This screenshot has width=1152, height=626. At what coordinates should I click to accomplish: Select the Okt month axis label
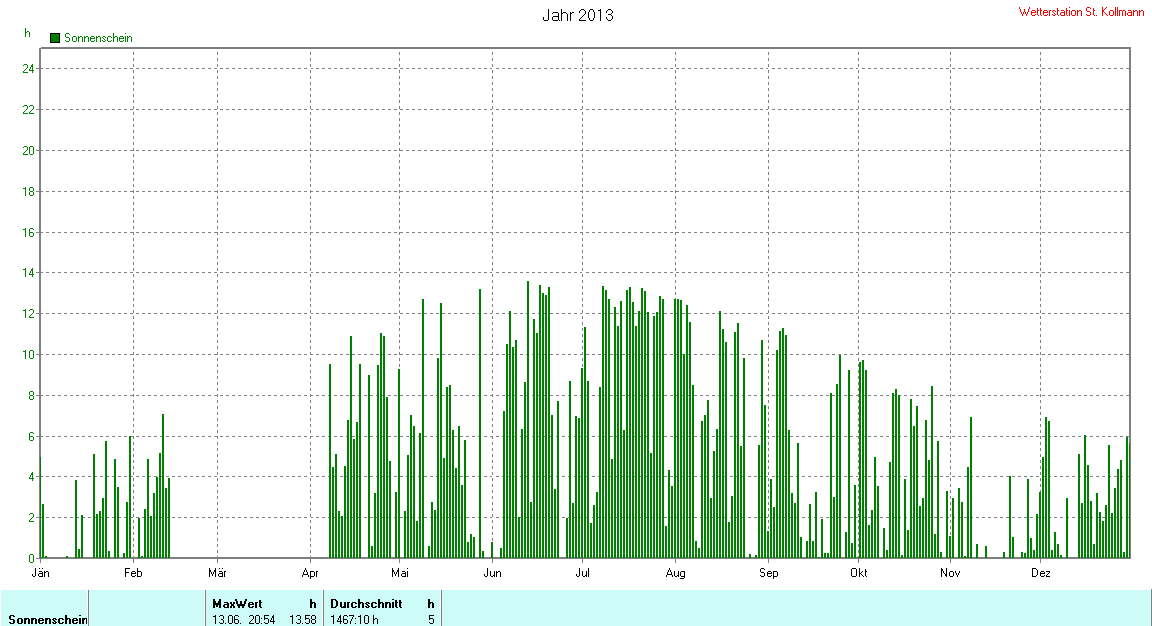858,572
